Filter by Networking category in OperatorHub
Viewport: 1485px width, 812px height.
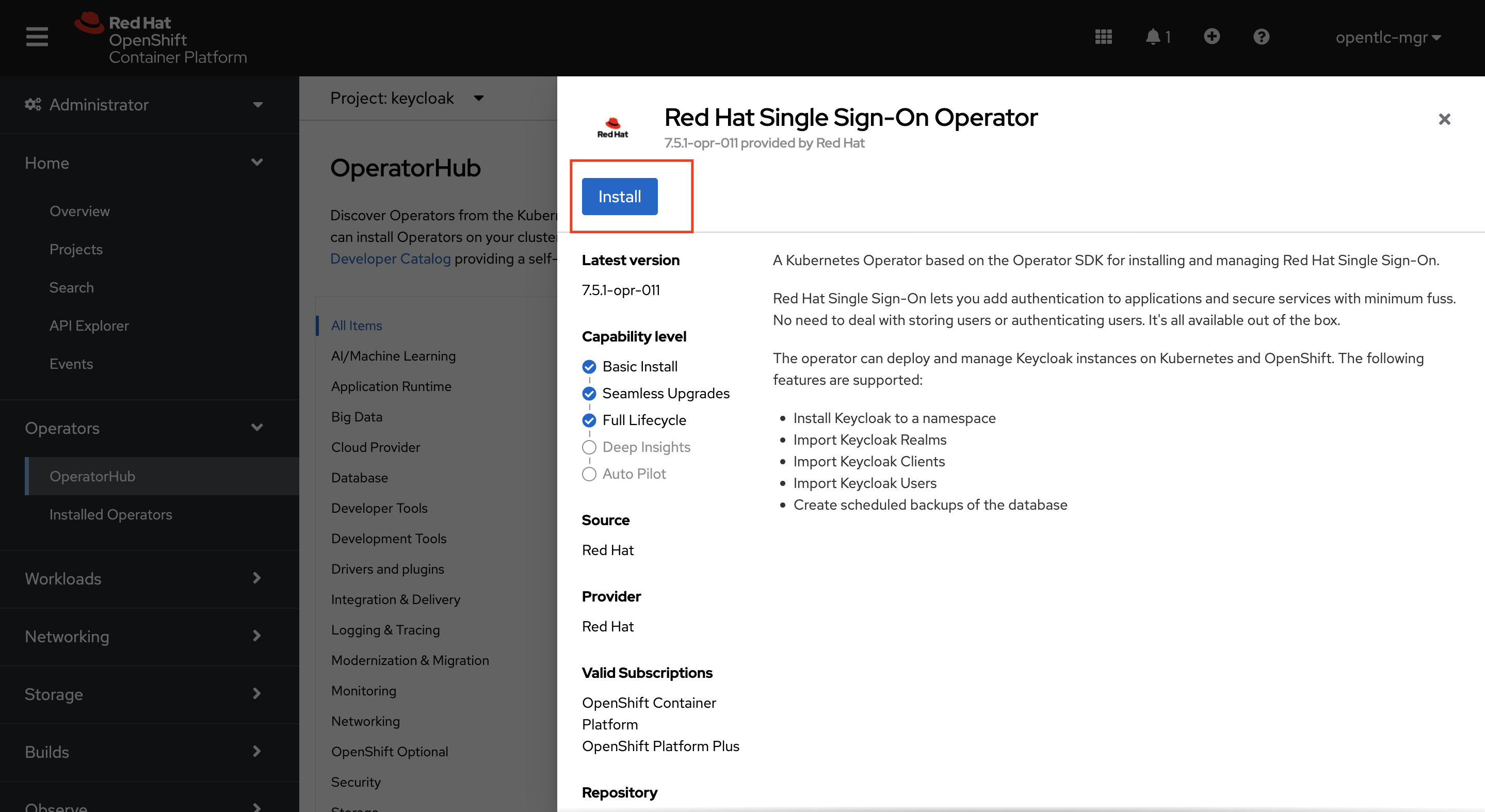point(365,721)
